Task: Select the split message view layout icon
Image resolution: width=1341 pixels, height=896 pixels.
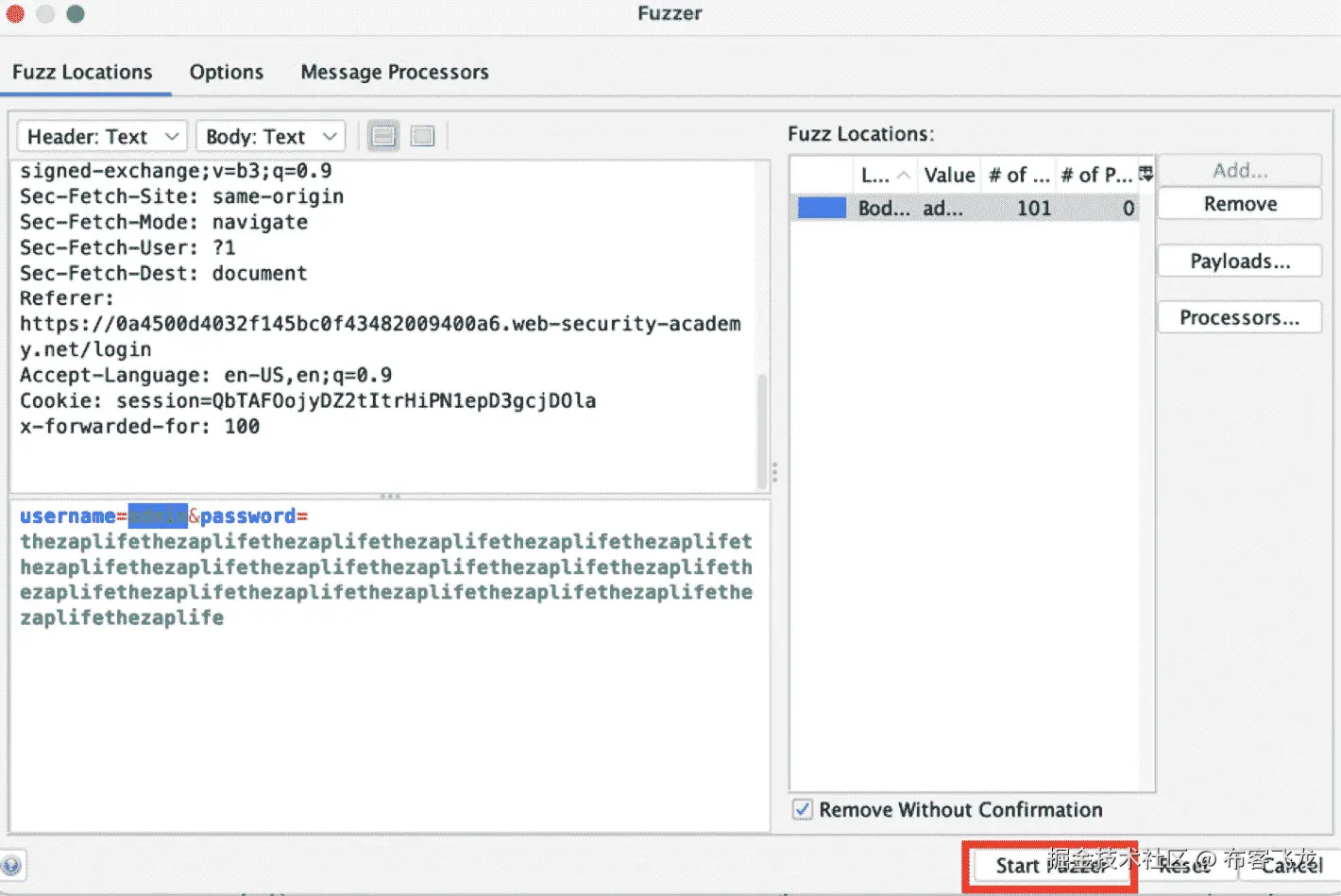Action: pyautogui.click(x=382, y=135)
